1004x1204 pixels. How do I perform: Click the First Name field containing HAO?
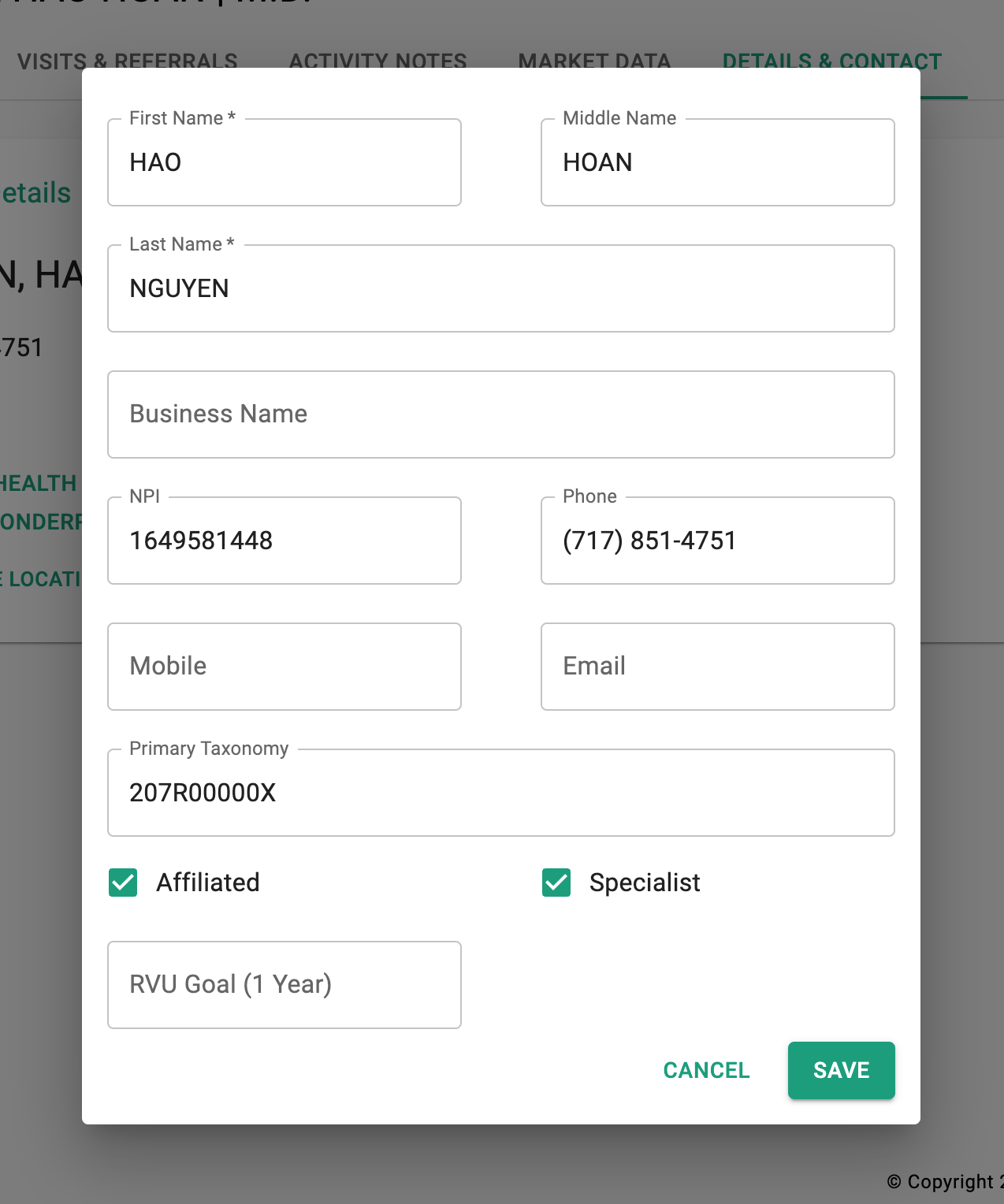284,162
